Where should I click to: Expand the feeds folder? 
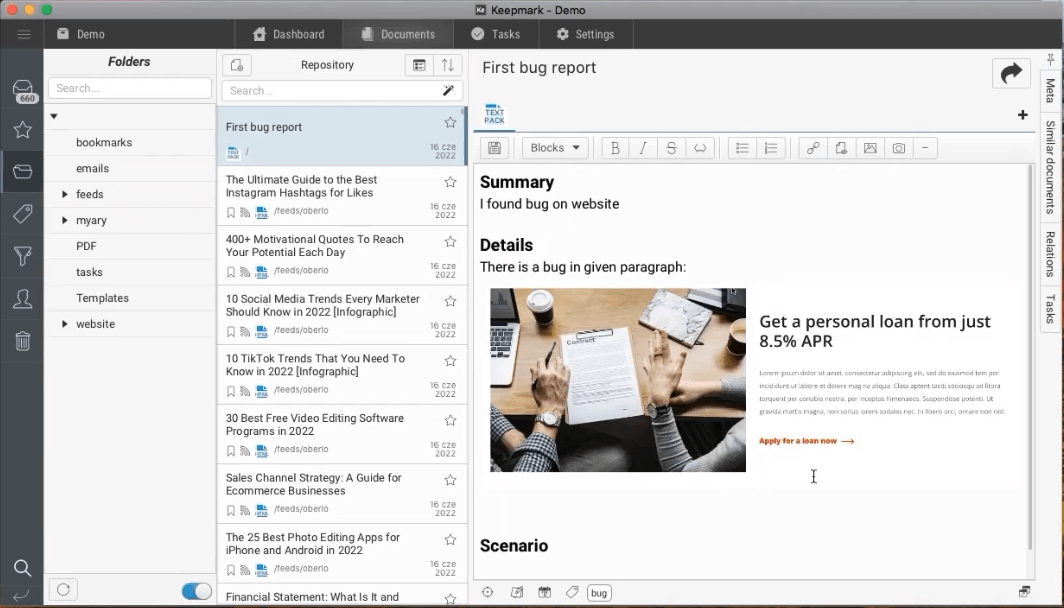pyautogui.click(x=65, y=194)
